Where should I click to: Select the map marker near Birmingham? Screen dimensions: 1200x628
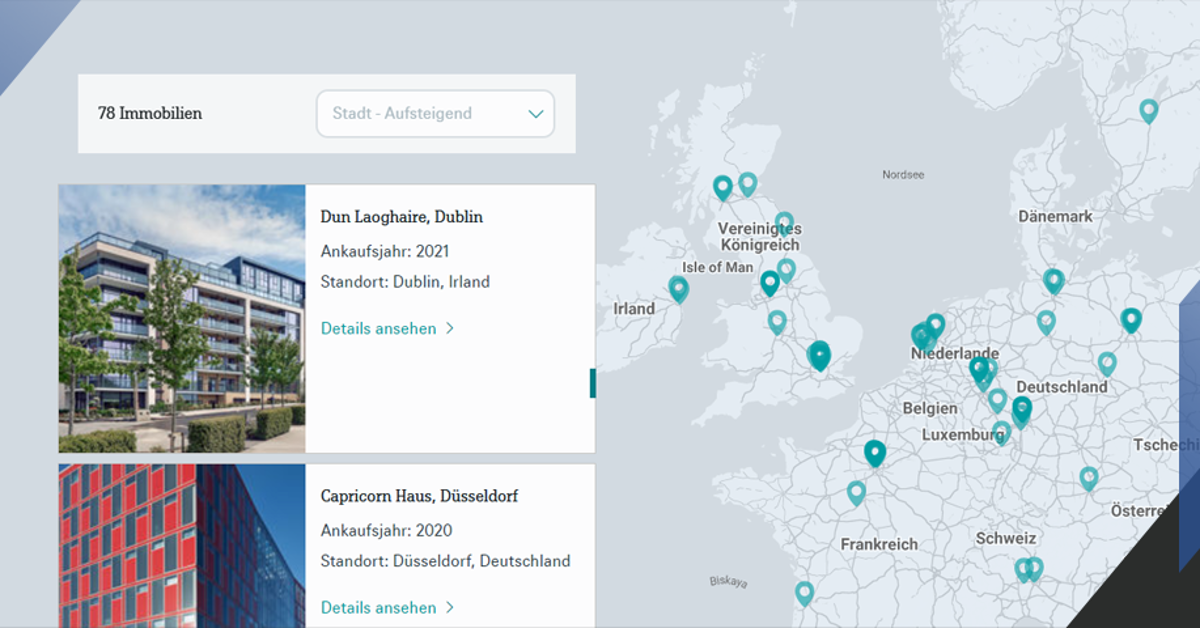click(776, 321)
